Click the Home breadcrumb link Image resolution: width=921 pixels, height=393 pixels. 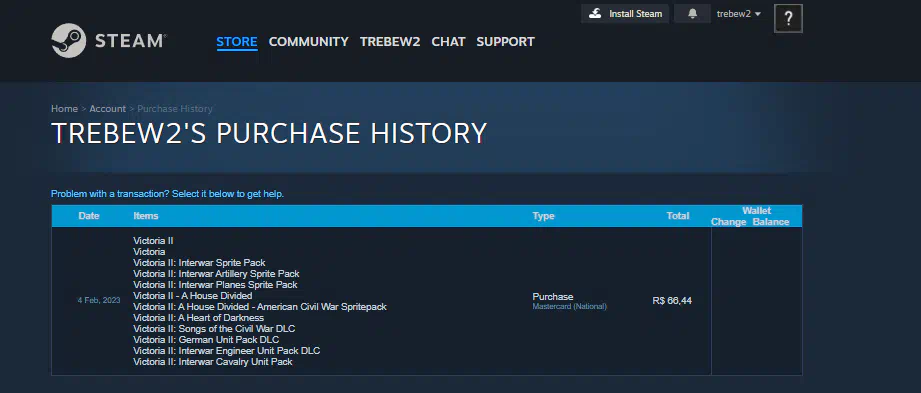point(64,109)
